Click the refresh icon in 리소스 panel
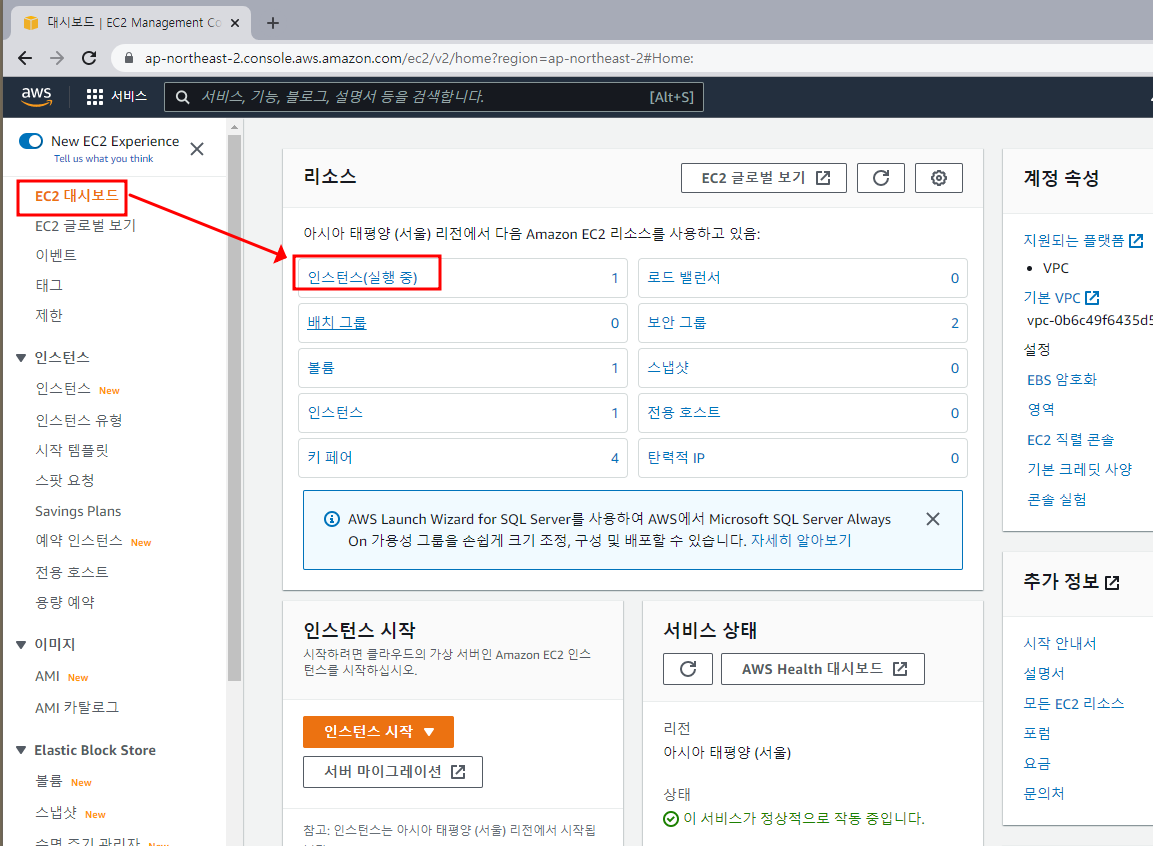This screenshot has height=846, width=1153. 880,177
